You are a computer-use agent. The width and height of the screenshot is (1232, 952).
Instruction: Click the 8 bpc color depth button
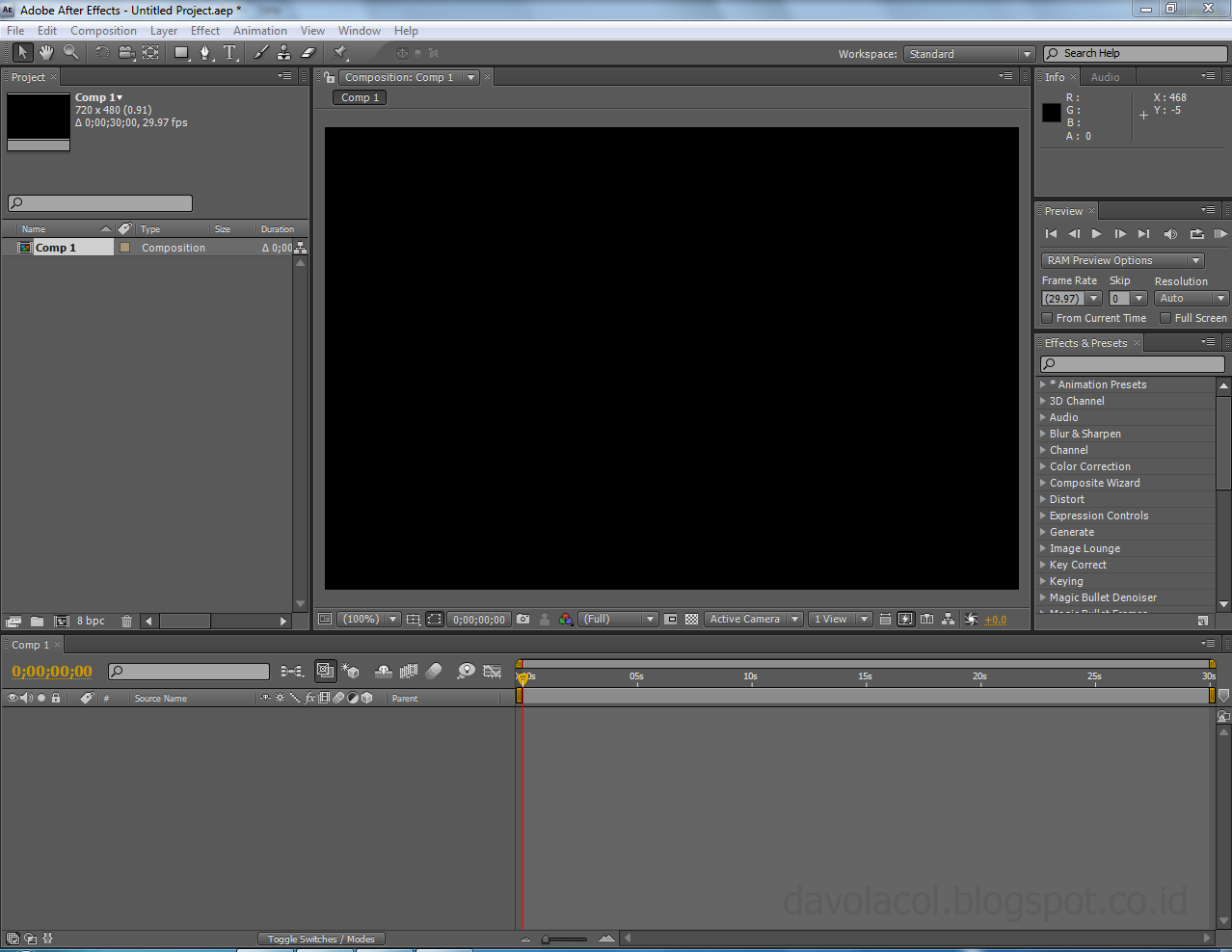91,621
